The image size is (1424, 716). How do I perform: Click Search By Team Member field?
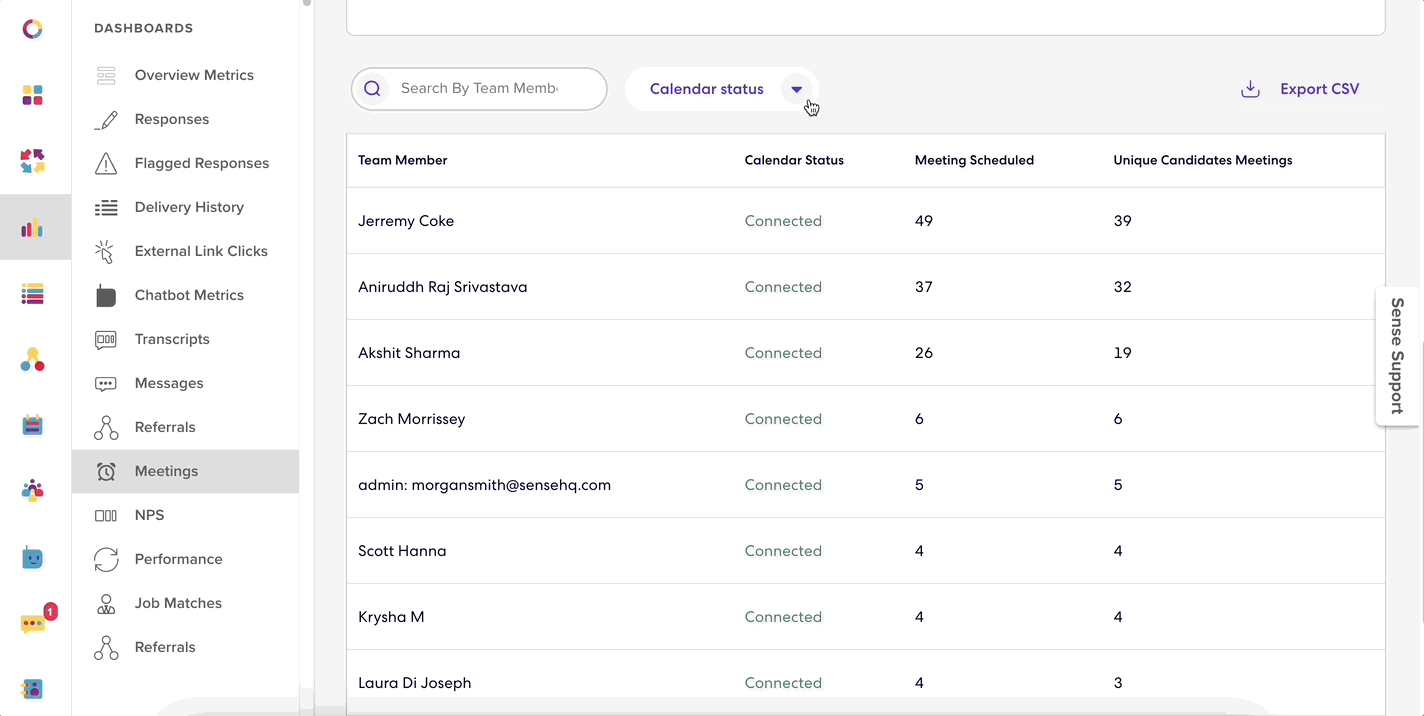click(x=479, y=89)
